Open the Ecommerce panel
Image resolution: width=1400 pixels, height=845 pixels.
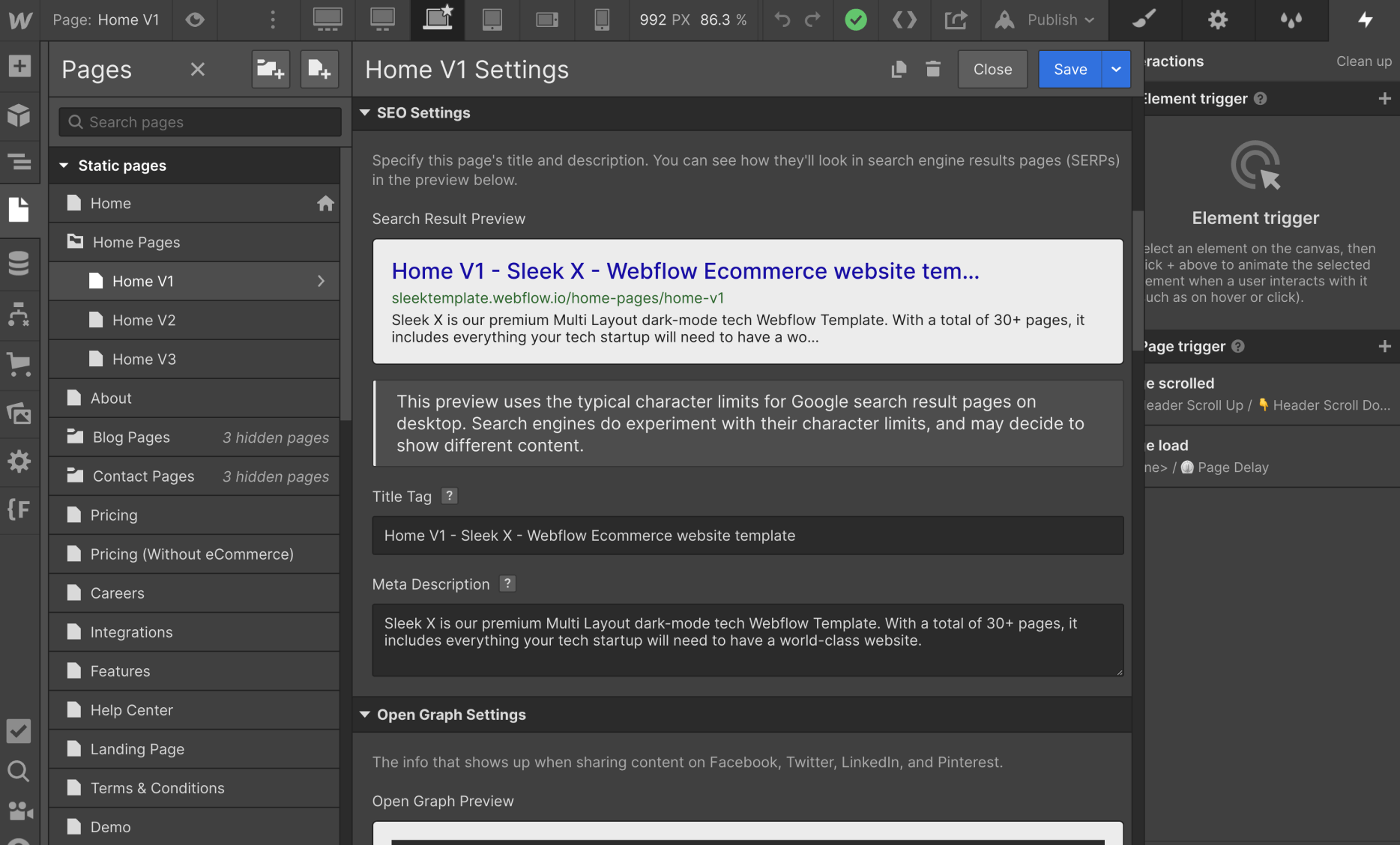[x=19, y=365]
